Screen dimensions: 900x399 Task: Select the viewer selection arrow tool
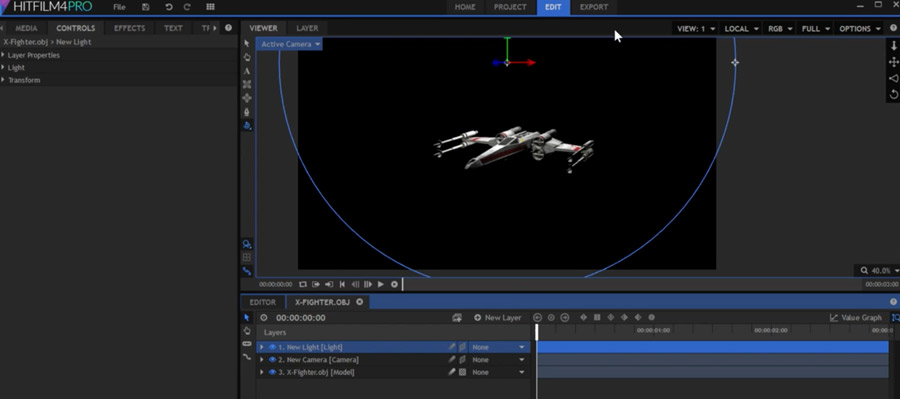tap(247, 44)
